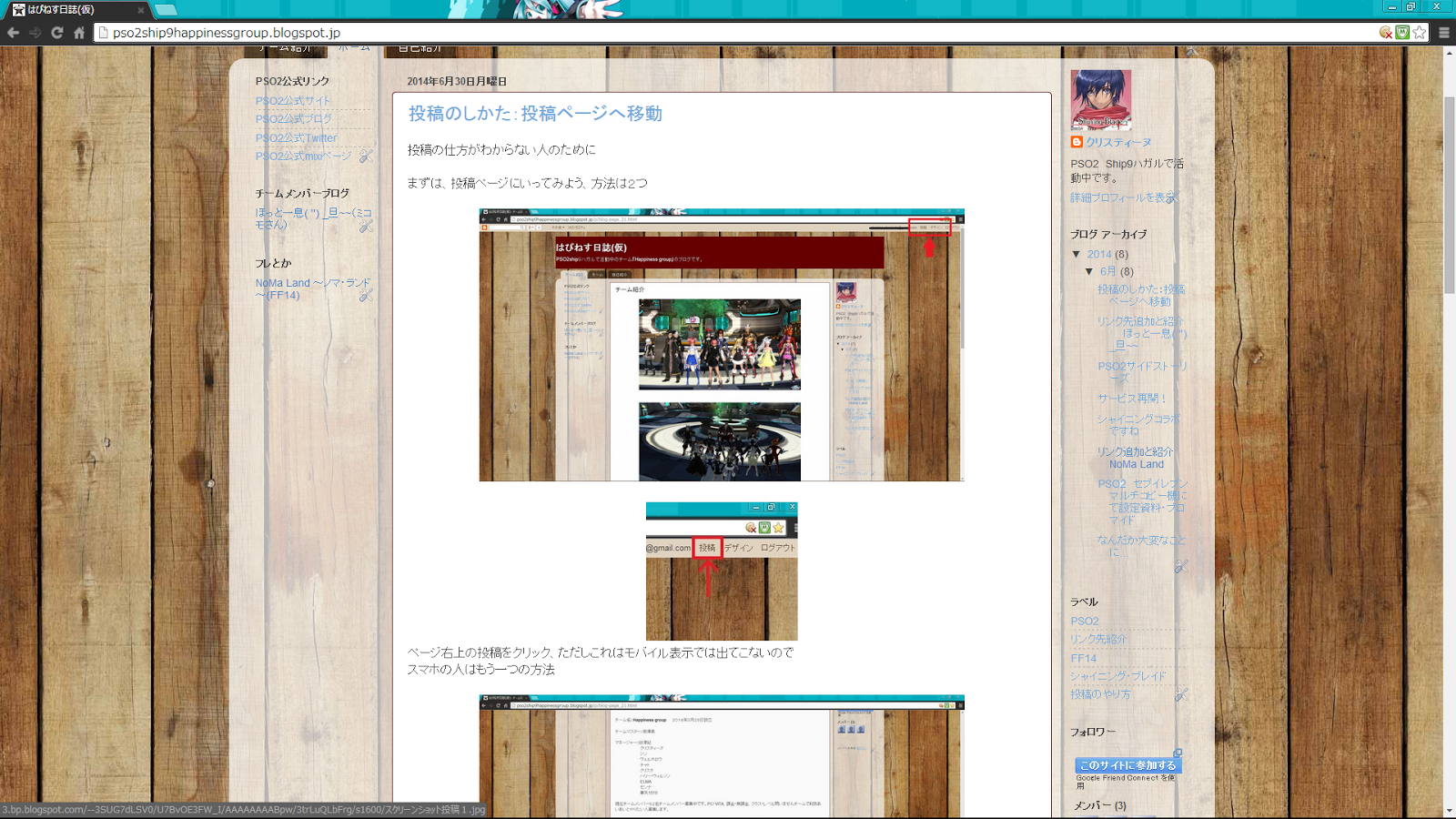Open the small 投稿 button screenshot image
Image resolution: width=1456 pixels, height=819 pixels.
pyautogui.click(x=722, y=571)
